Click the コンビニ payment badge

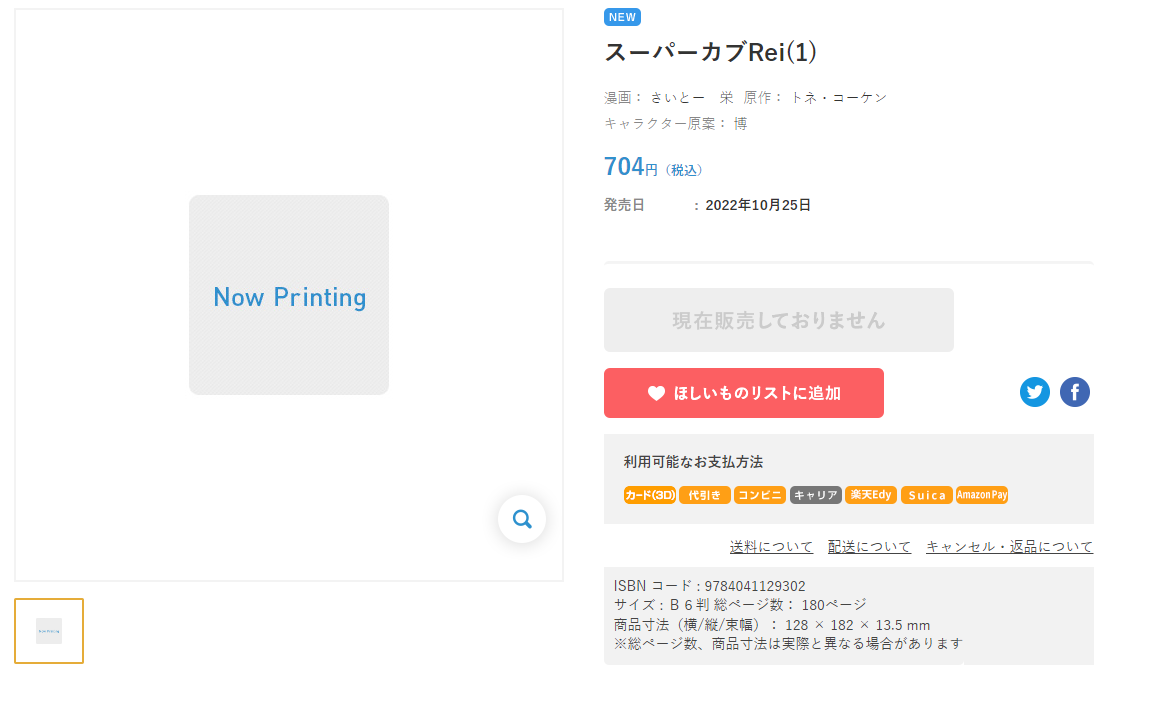(760, 495)
